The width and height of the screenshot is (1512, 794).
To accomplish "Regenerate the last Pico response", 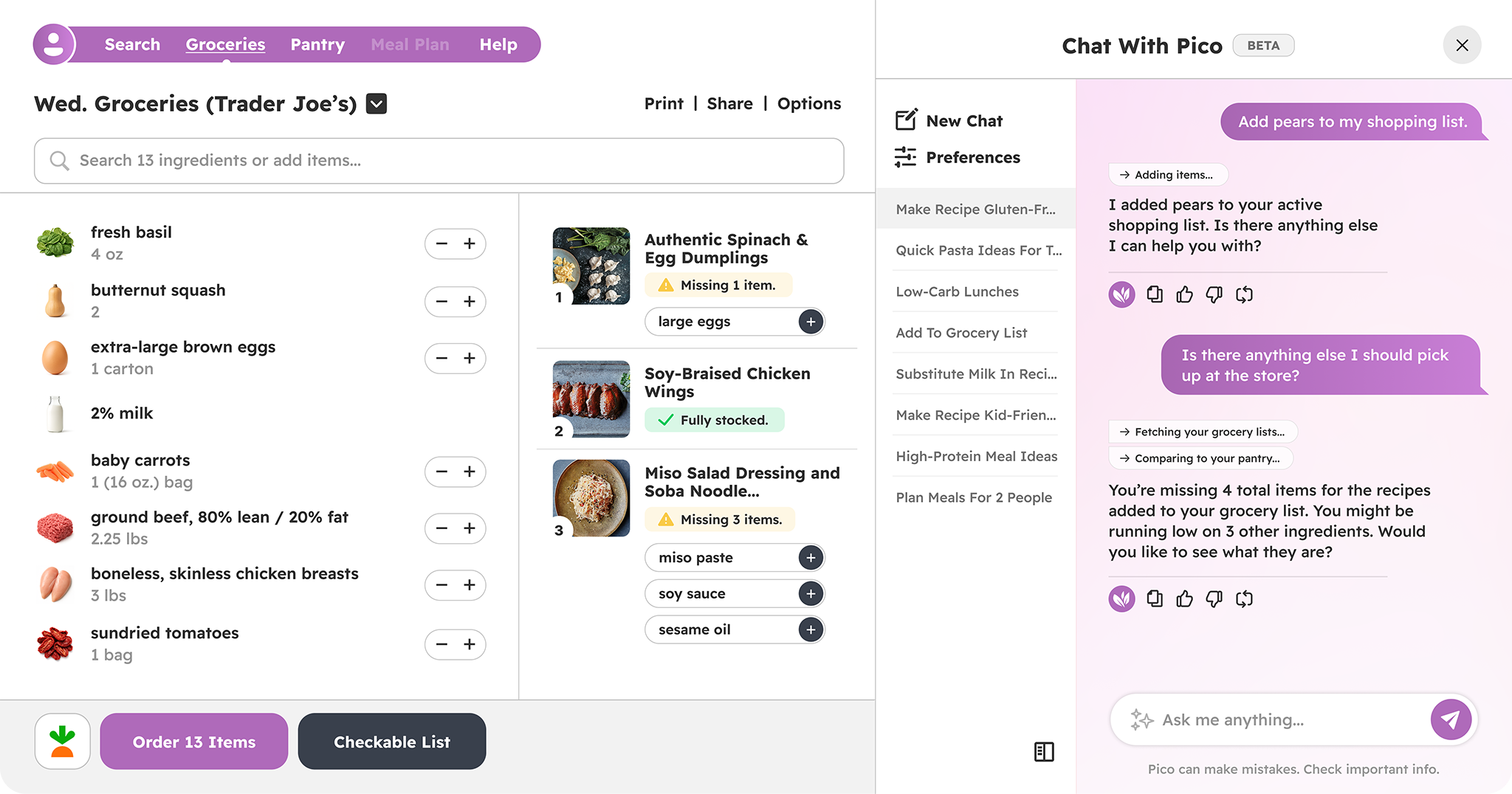I will coord(1244,598).
